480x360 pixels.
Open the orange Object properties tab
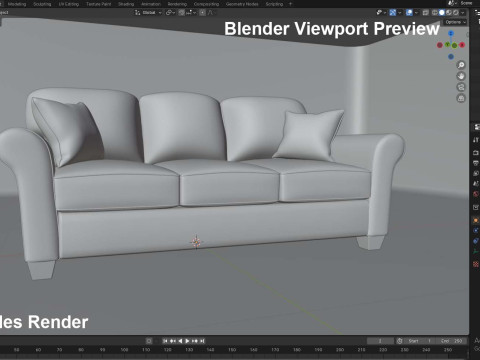tap(476, 220)
